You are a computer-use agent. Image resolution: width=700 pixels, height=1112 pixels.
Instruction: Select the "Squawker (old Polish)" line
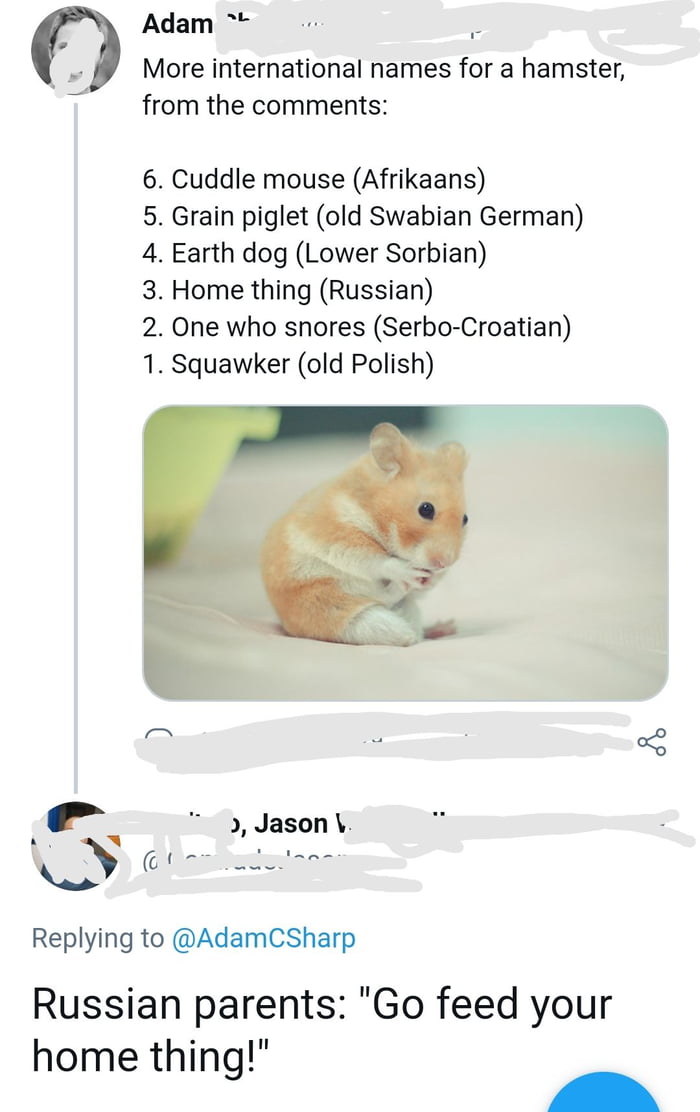[x=287, y=364]
